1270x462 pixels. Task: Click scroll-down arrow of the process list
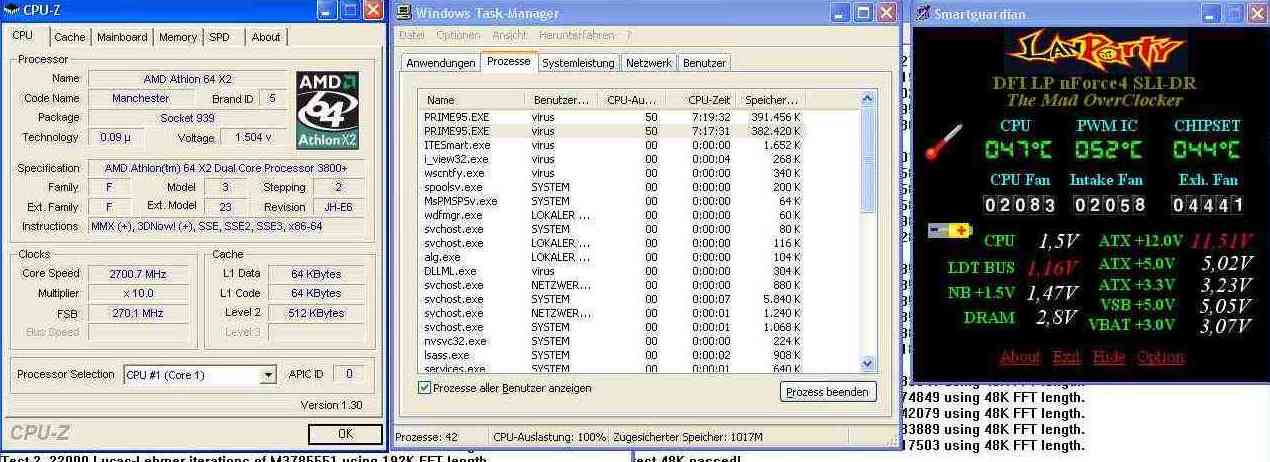click(x=867, y=365)
